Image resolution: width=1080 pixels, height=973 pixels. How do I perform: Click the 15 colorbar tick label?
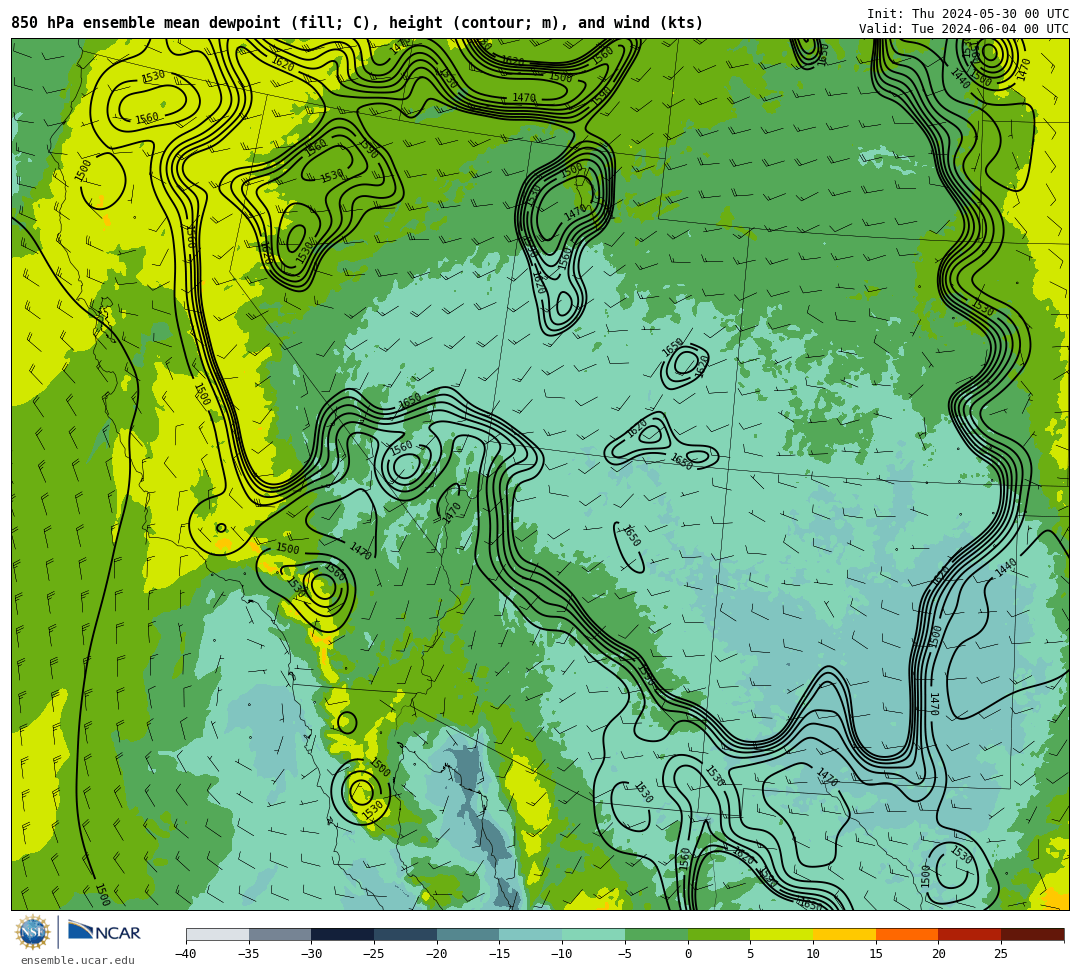tap(876, 954)
